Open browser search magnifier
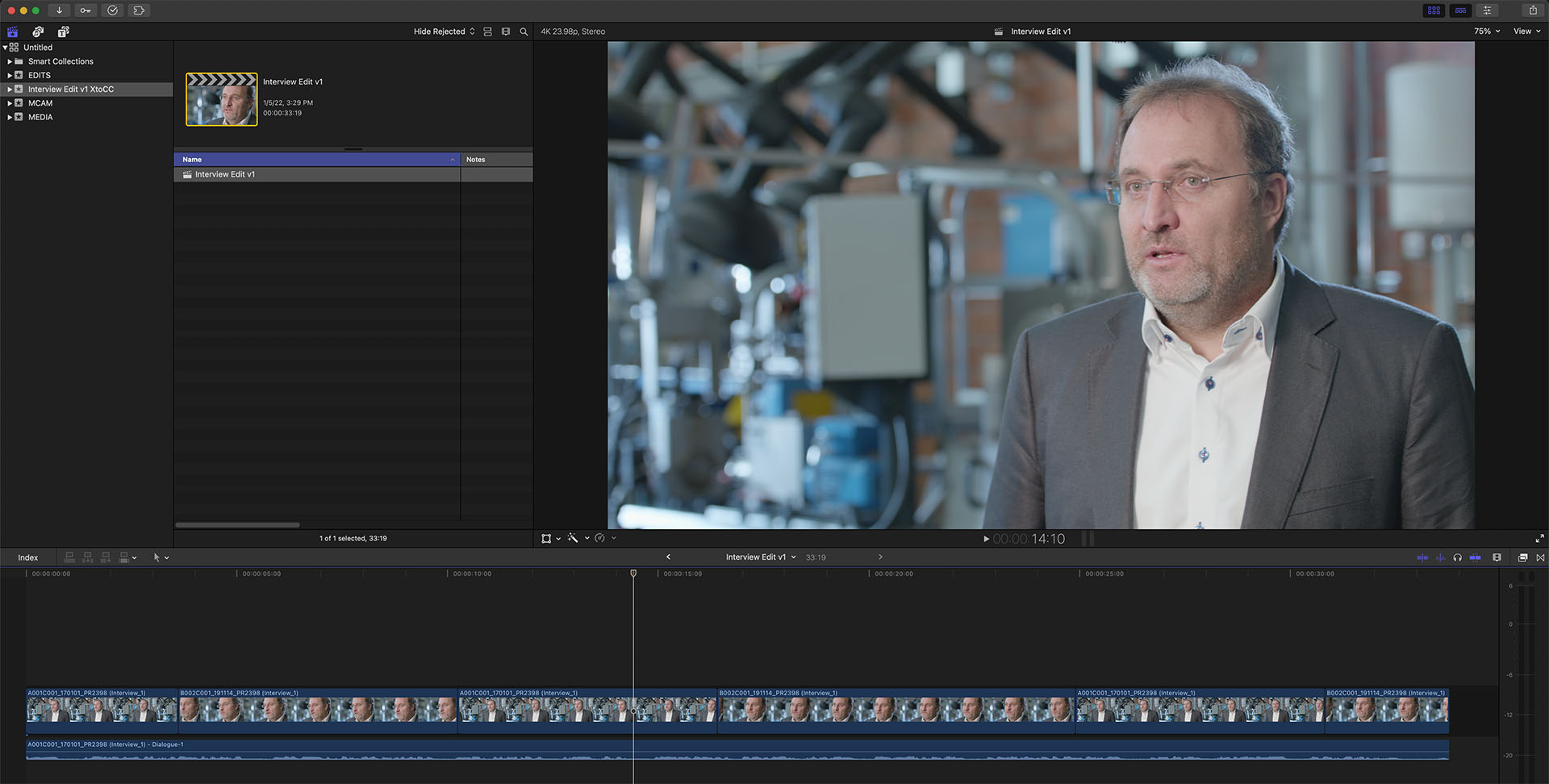Image resolution: width=1549 pixels, height=784 pixels. tap(524, 31)
